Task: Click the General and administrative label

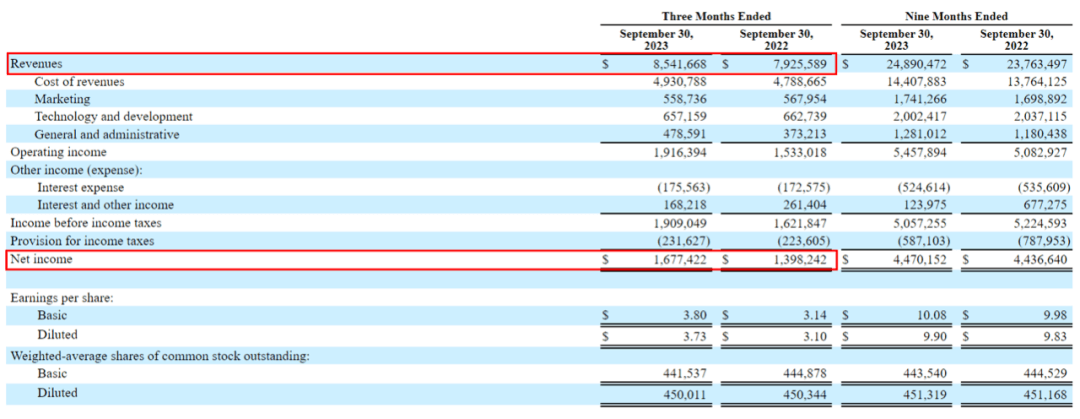Action: 107,134
